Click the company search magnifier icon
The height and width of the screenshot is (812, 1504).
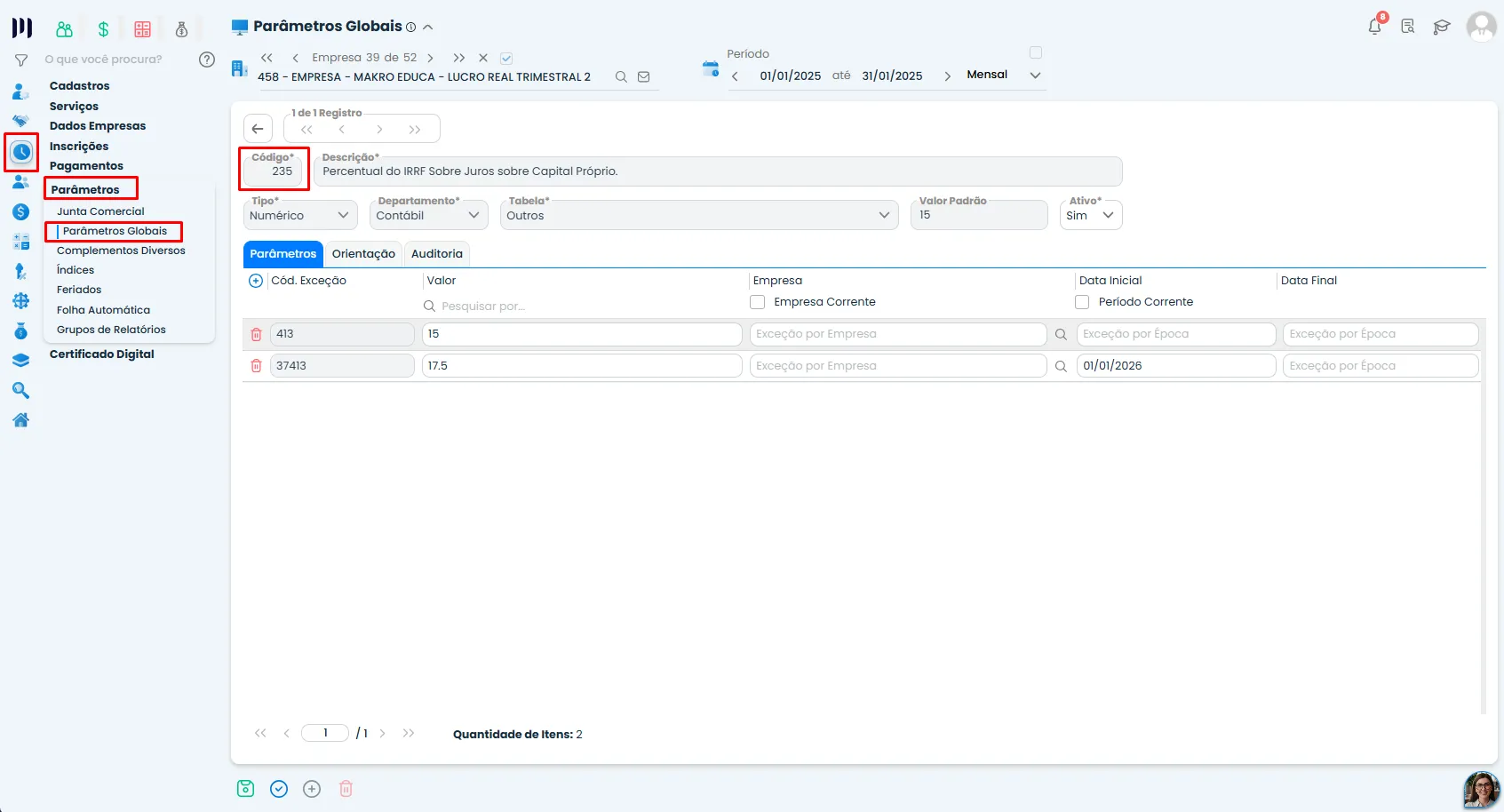(x=621, y=77)
